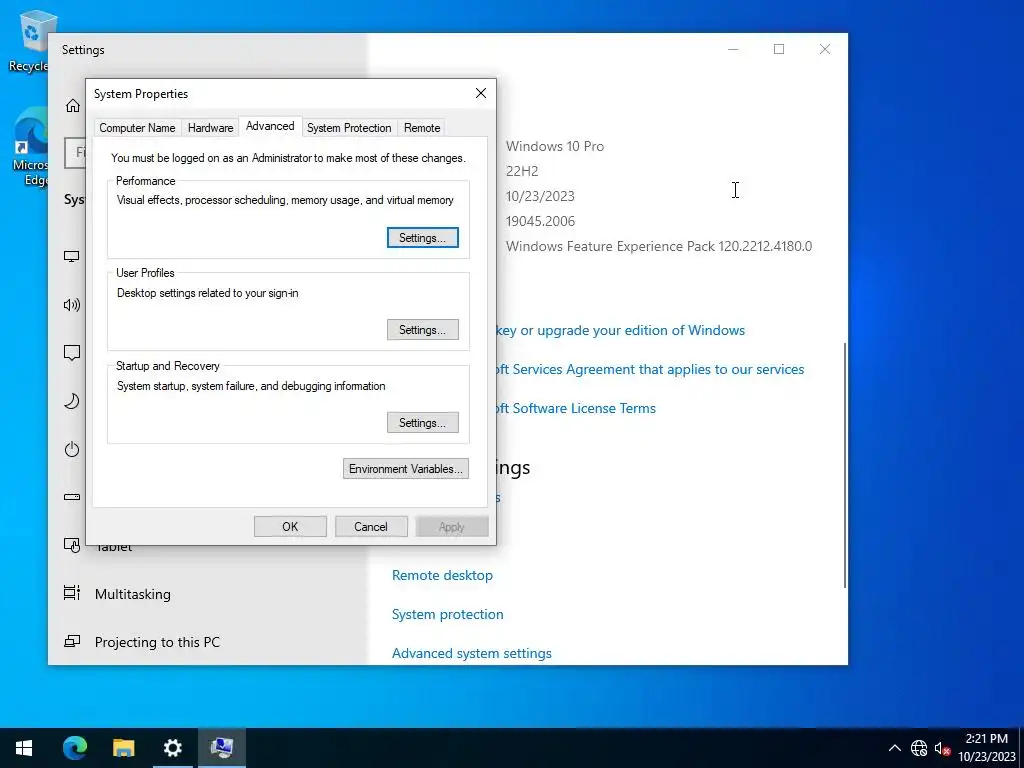The width and height of the screenshot is (1024, 768).
Task: Select Notifications icon in Settings sidebar
Action: 72,353
